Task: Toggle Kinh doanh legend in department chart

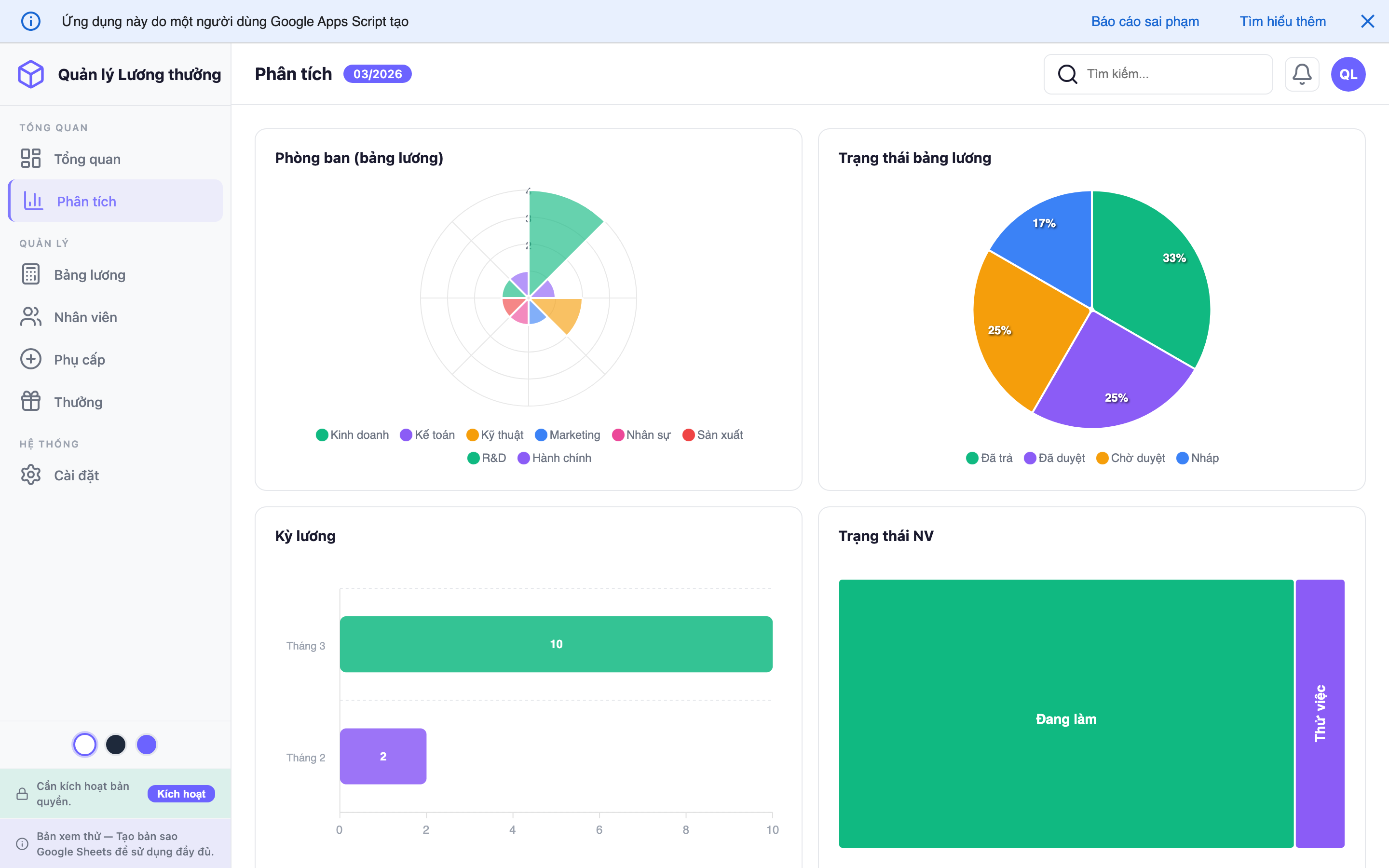Action: point(353,434)
